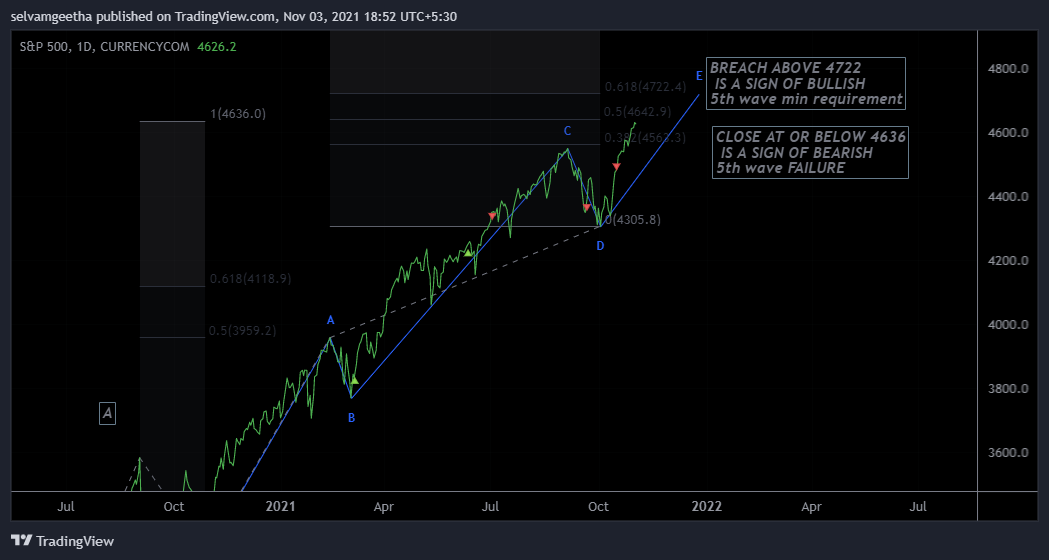Image resolution: width=1049 pixels, height=560 pixels.
Task: Click the 0.5(3959.2) Fibonacci label
Action: 243,331
